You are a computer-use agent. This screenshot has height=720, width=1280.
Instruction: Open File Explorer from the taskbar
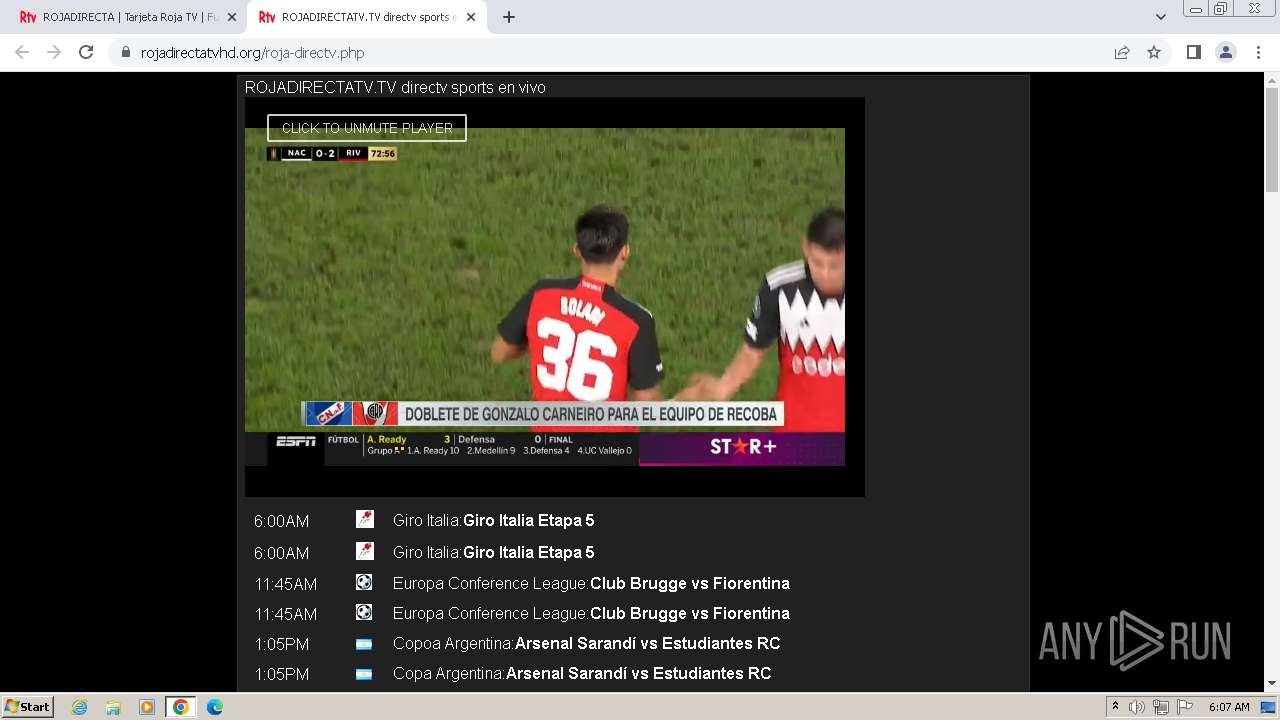click(113, 707)
